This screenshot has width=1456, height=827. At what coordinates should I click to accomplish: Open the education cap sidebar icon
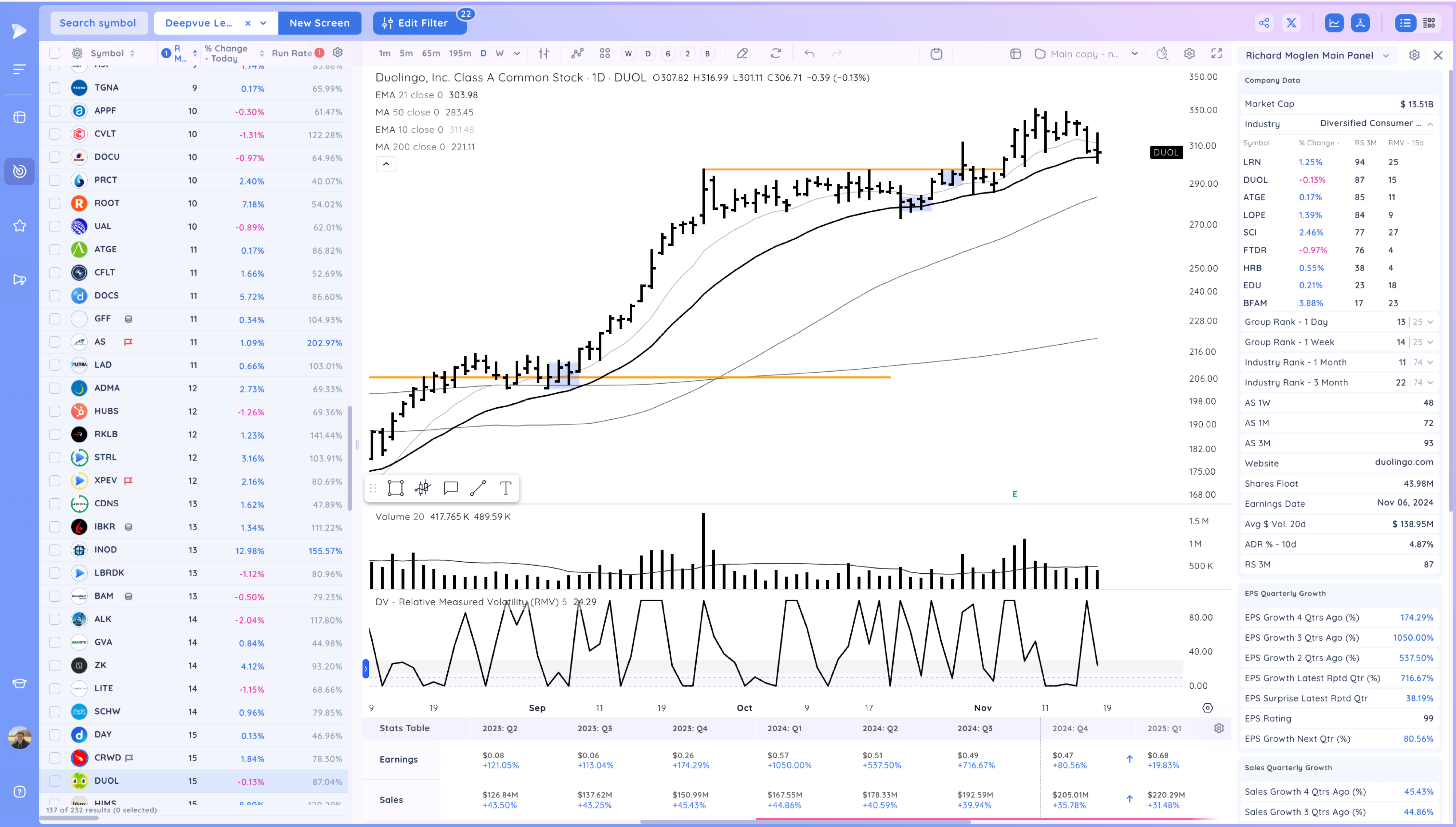(x=19, y=683)
